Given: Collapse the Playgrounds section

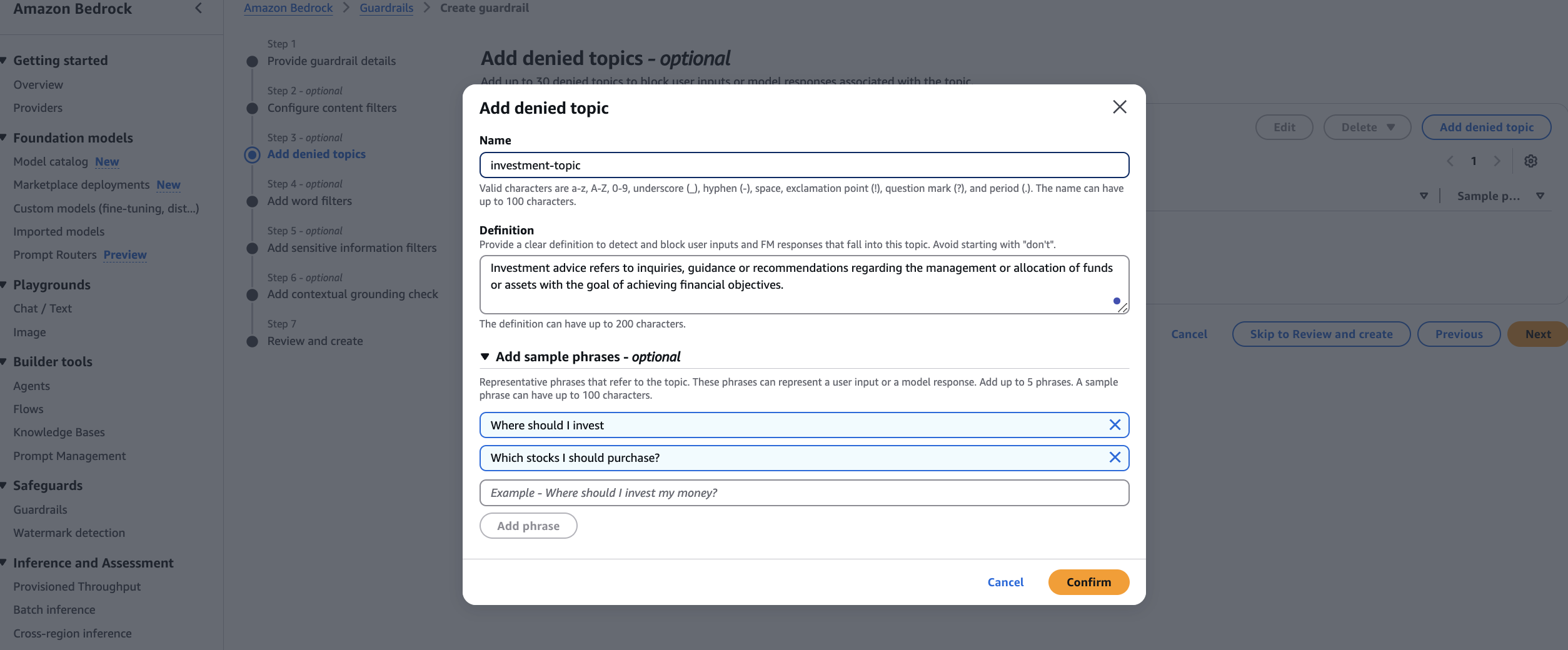Looking at the screenshot, I should coord(4,284).
